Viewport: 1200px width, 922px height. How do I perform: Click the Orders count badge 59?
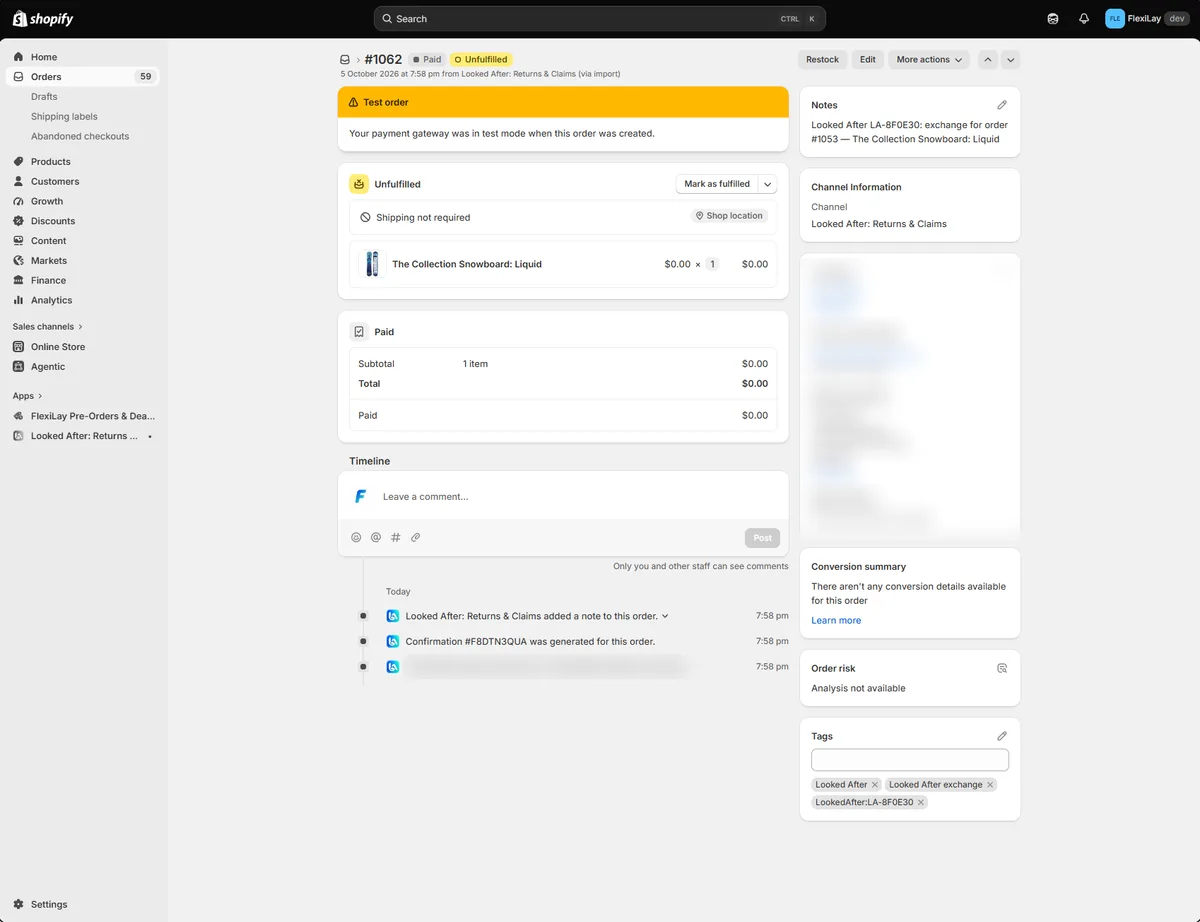coord(146,77)
